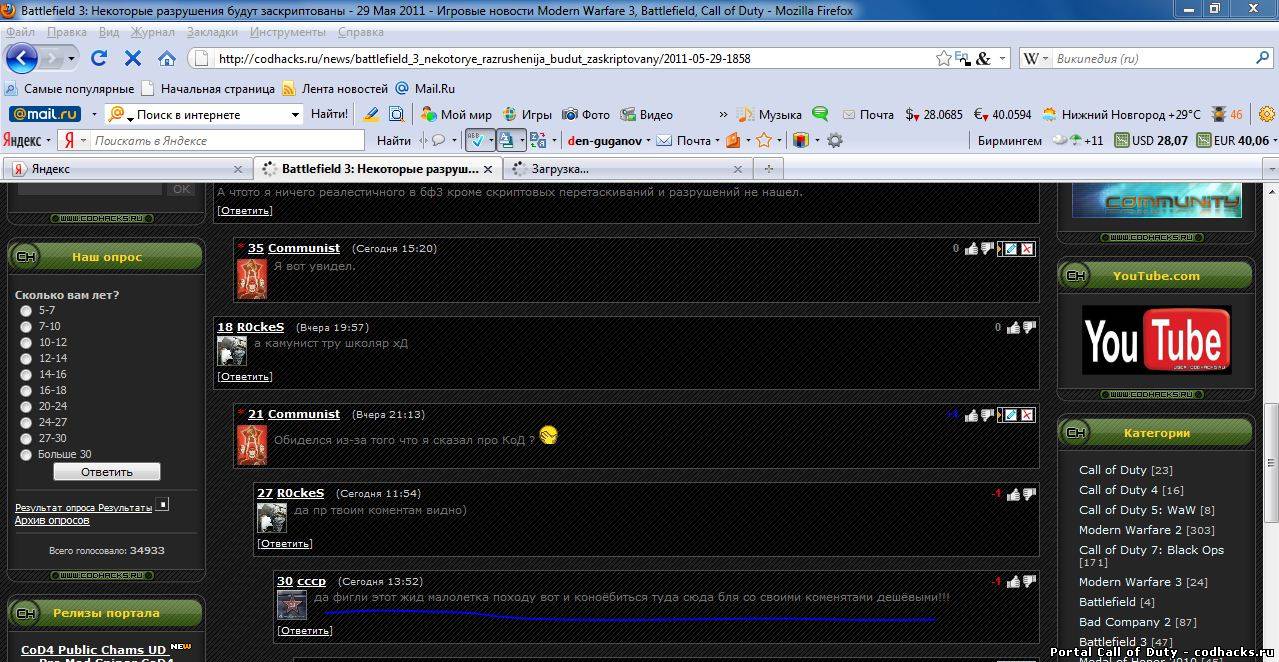Select age option 10-12 in poll
The image size is (1279, 662).
(26, 343)
